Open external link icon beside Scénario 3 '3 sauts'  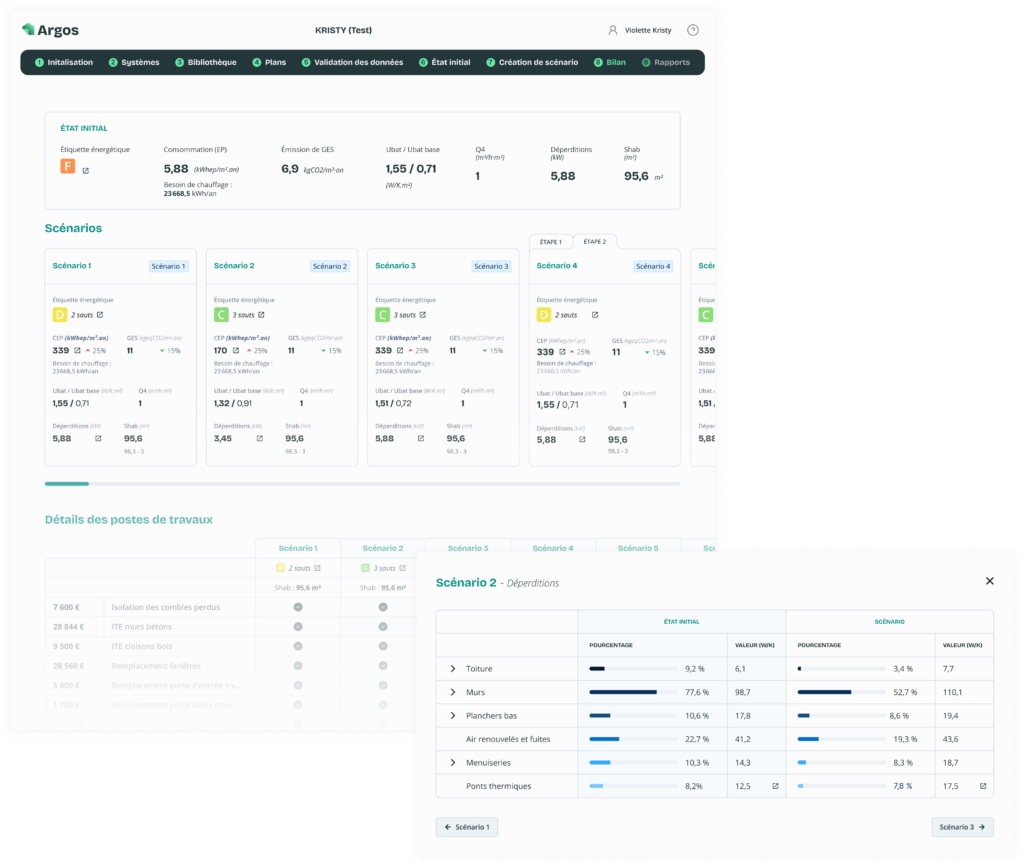tap(424, 315)
